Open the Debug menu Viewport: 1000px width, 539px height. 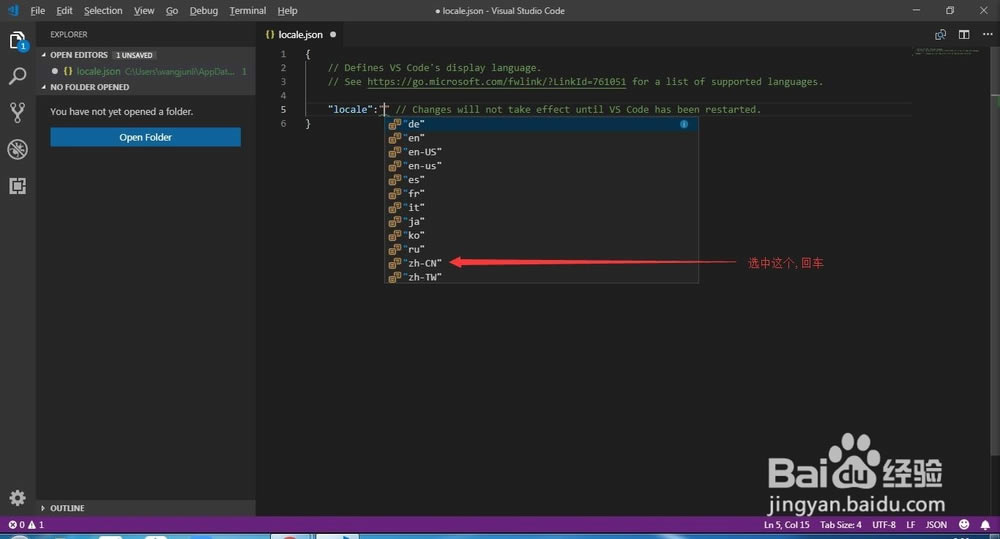(x=203, y=10)
